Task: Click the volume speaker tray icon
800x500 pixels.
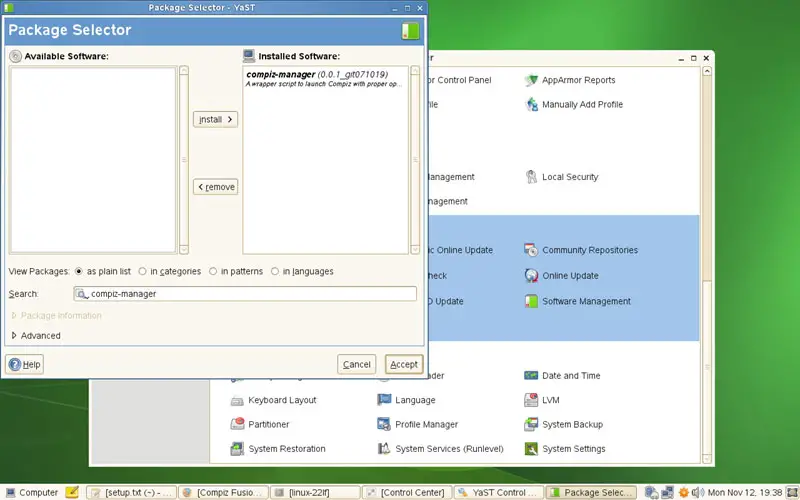Action: click(697, 492)
